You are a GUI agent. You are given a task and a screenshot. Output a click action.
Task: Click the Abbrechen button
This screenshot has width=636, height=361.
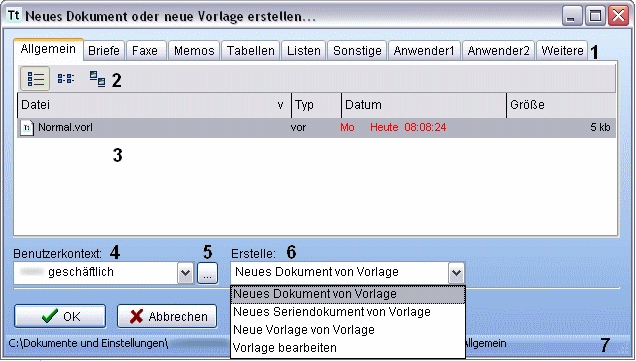(x=167, y=316)
